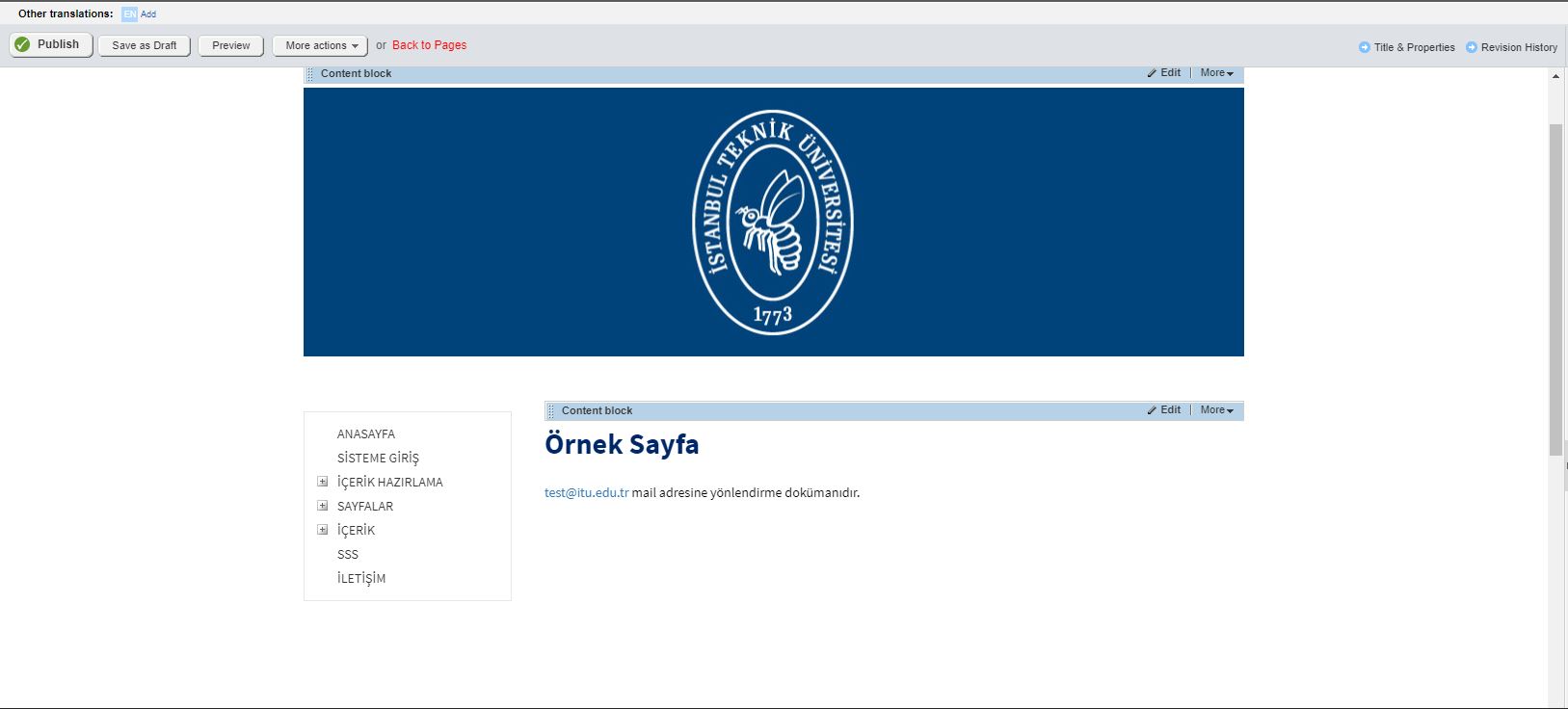Viewport: 1568px width, 709px height.
Task: Open İLETİŞİM in the side menu
Action: pos(361,579)
